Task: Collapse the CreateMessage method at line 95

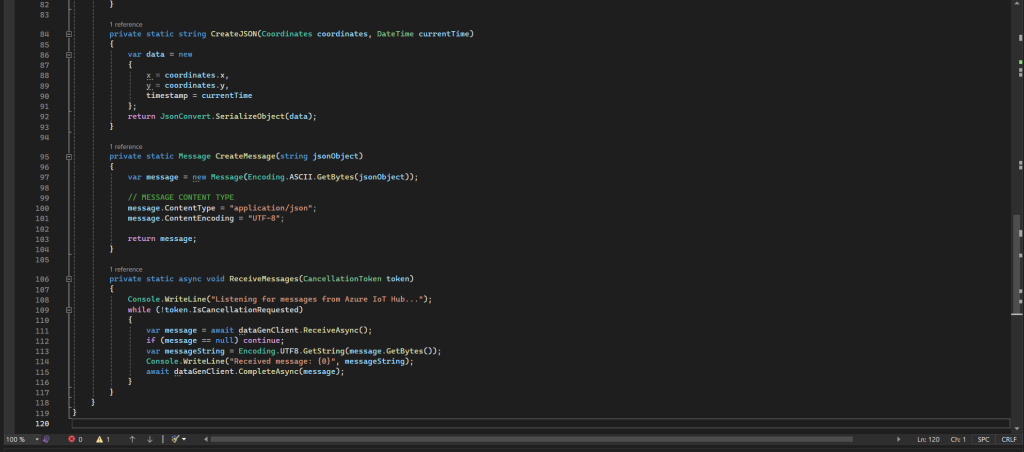Action: click(x=69, y=156)
